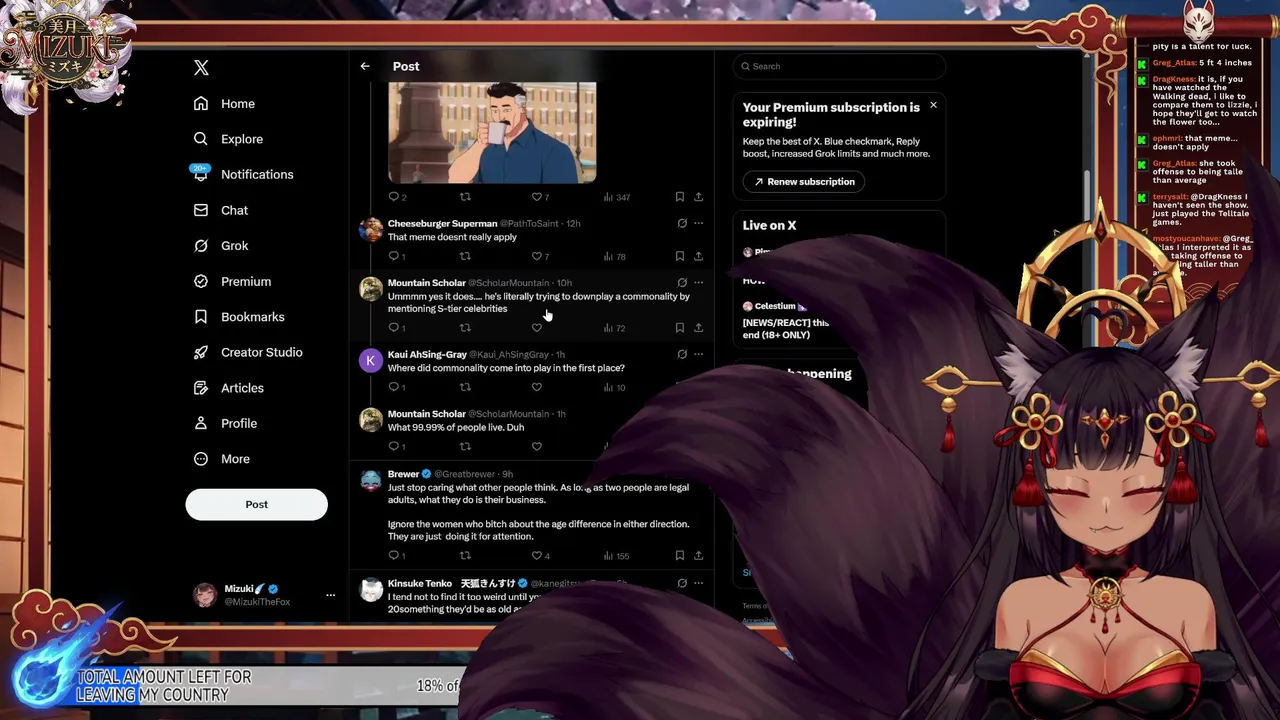Reply to the meme image post
The image size is (1280, 720).
(396, 197)
